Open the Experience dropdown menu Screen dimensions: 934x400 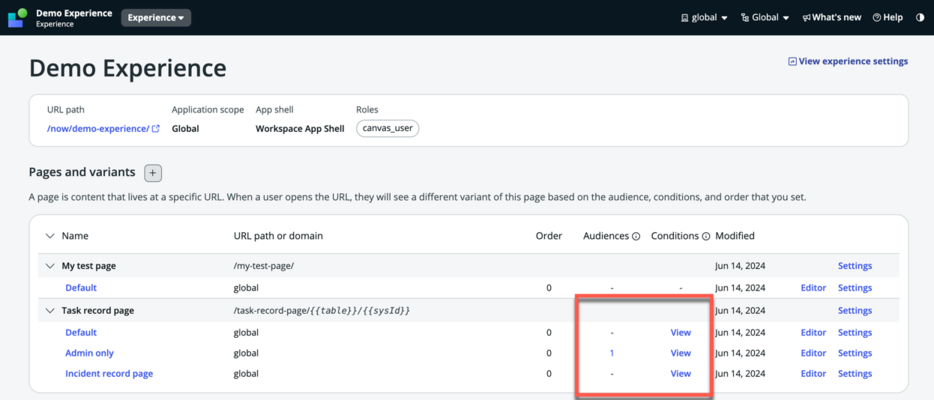156,18
